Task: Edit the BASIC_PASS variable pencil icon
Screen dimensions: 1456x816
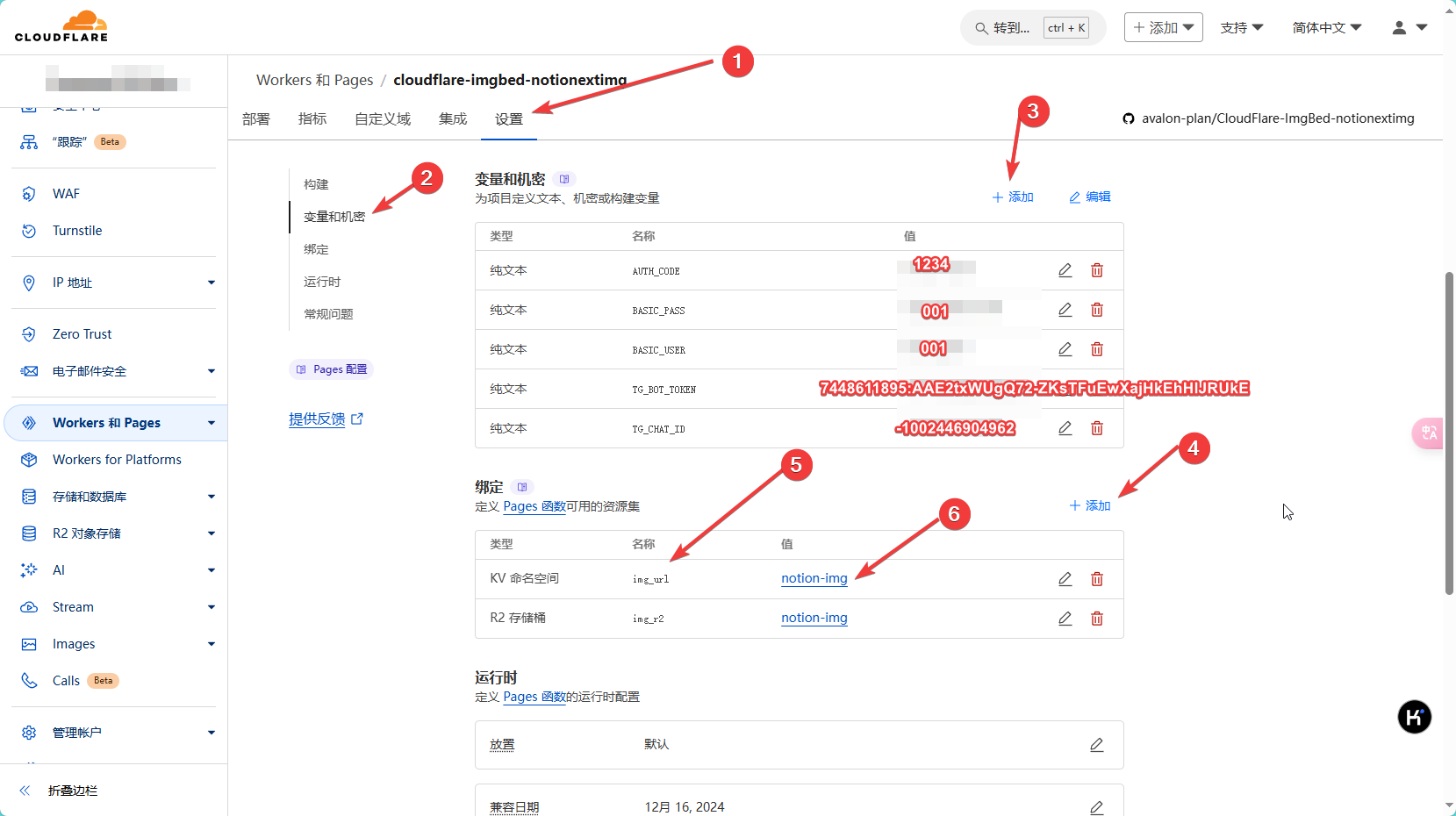Action: [1065, 310]
